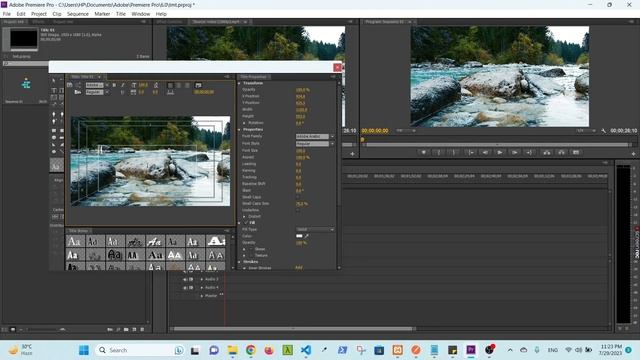Toggle the Underline checkbox

click(298, 210)
